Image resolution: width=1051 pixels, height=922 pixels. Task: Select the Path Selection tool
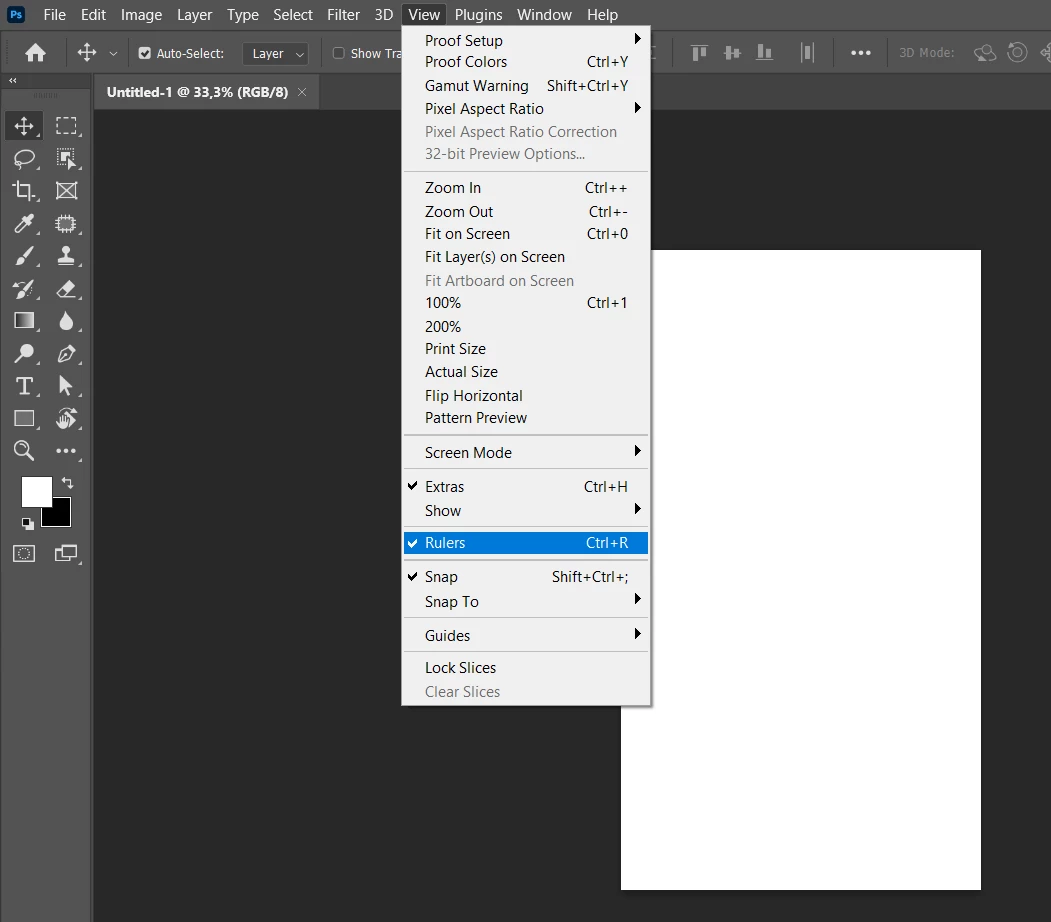(66, 386)
